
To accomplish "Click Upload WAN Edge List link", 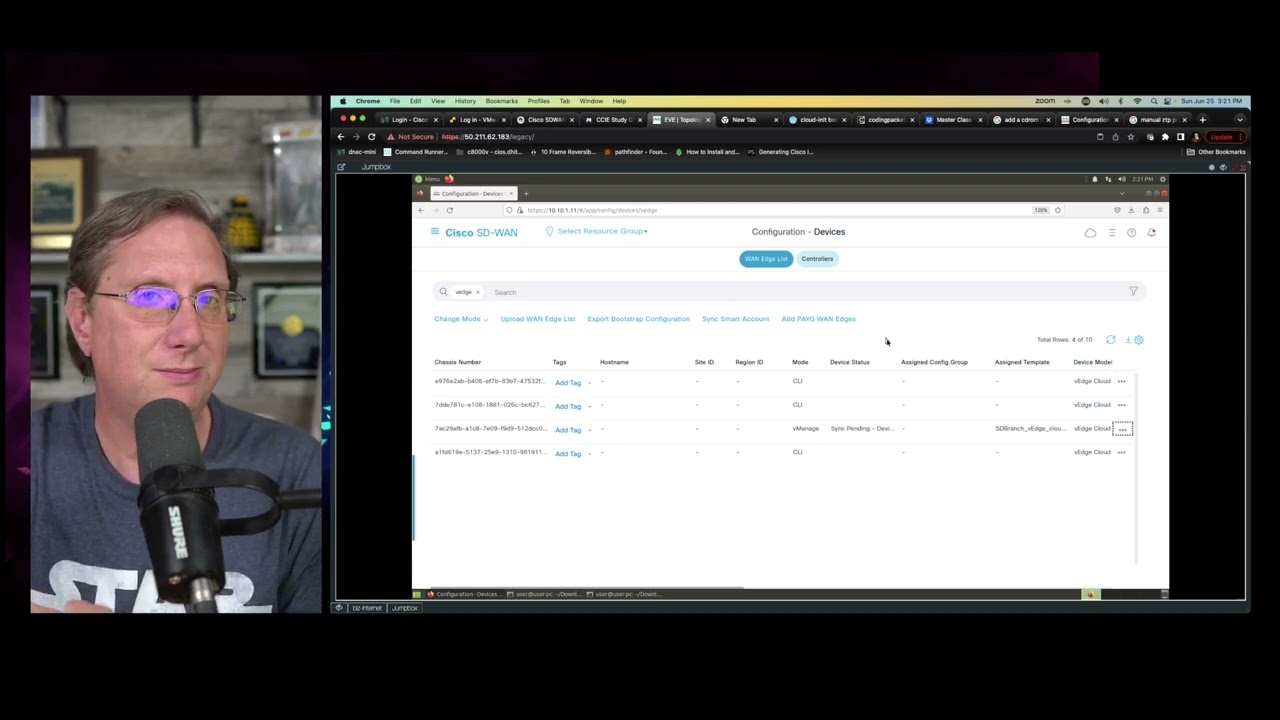I will (538, 319).
